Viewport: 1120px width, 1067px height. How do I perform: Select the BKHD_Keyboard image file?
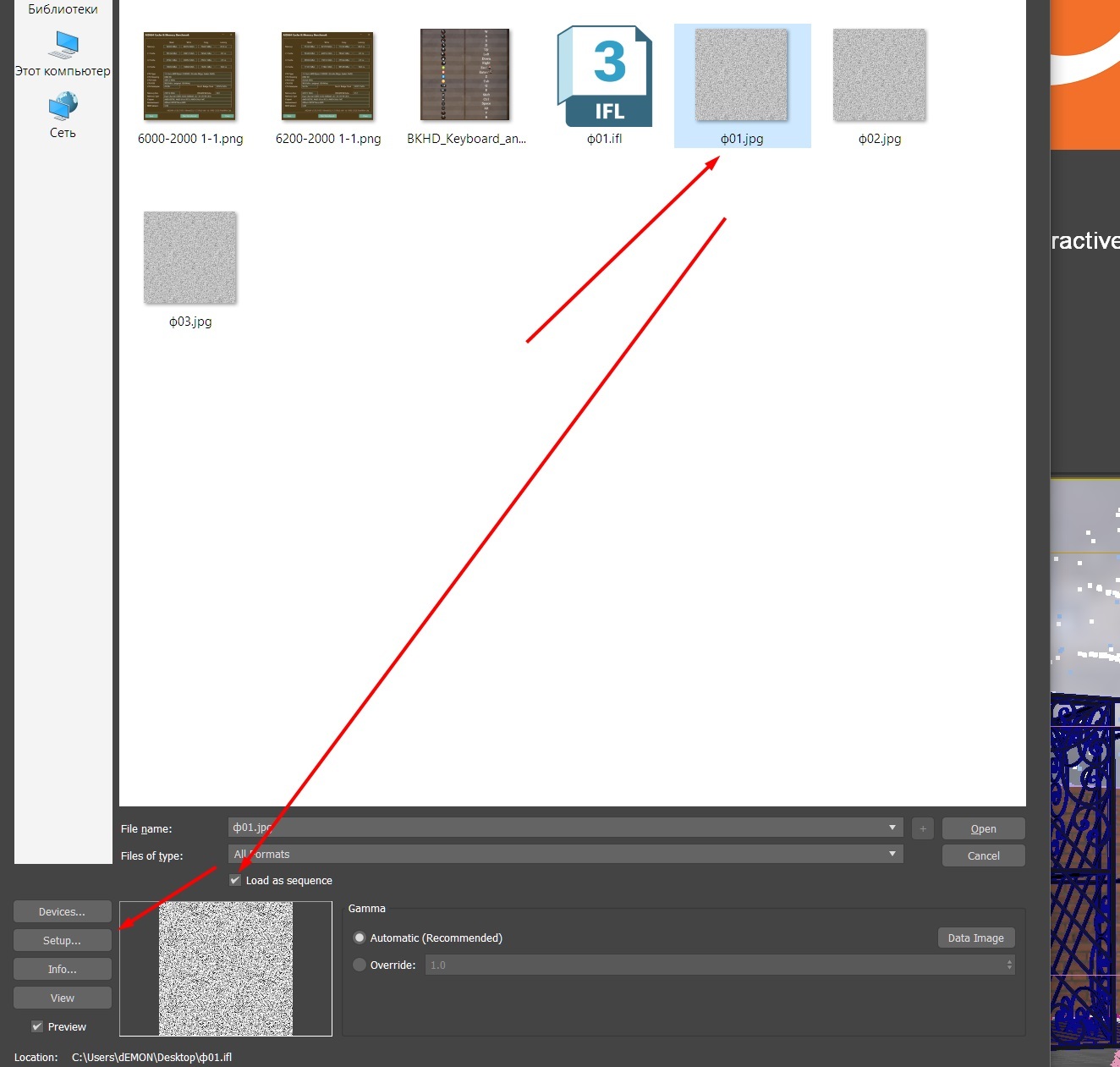(465, 77)
